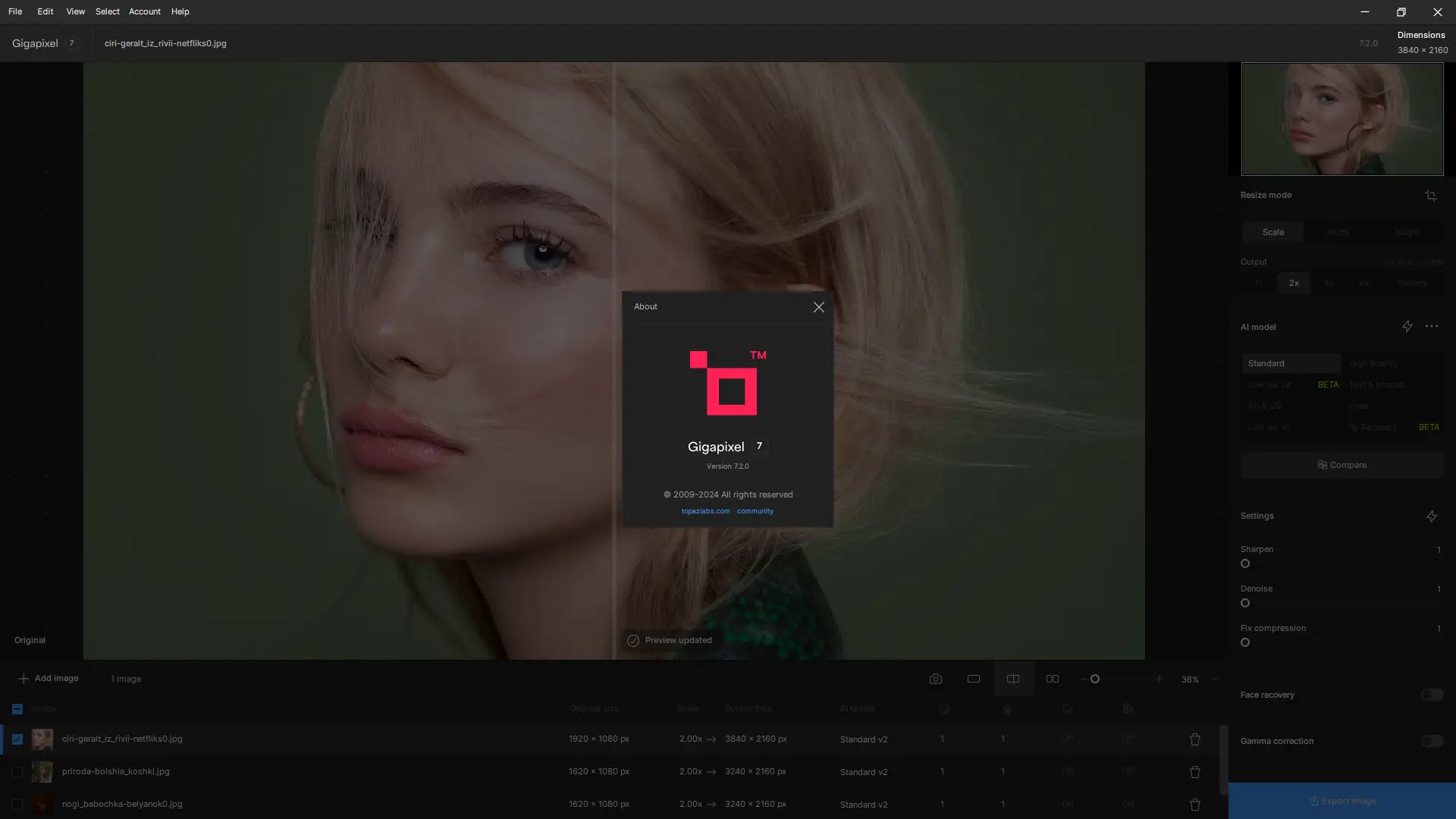
Task: Toggle the Face recovery switch
Action: click(1431, 695)
